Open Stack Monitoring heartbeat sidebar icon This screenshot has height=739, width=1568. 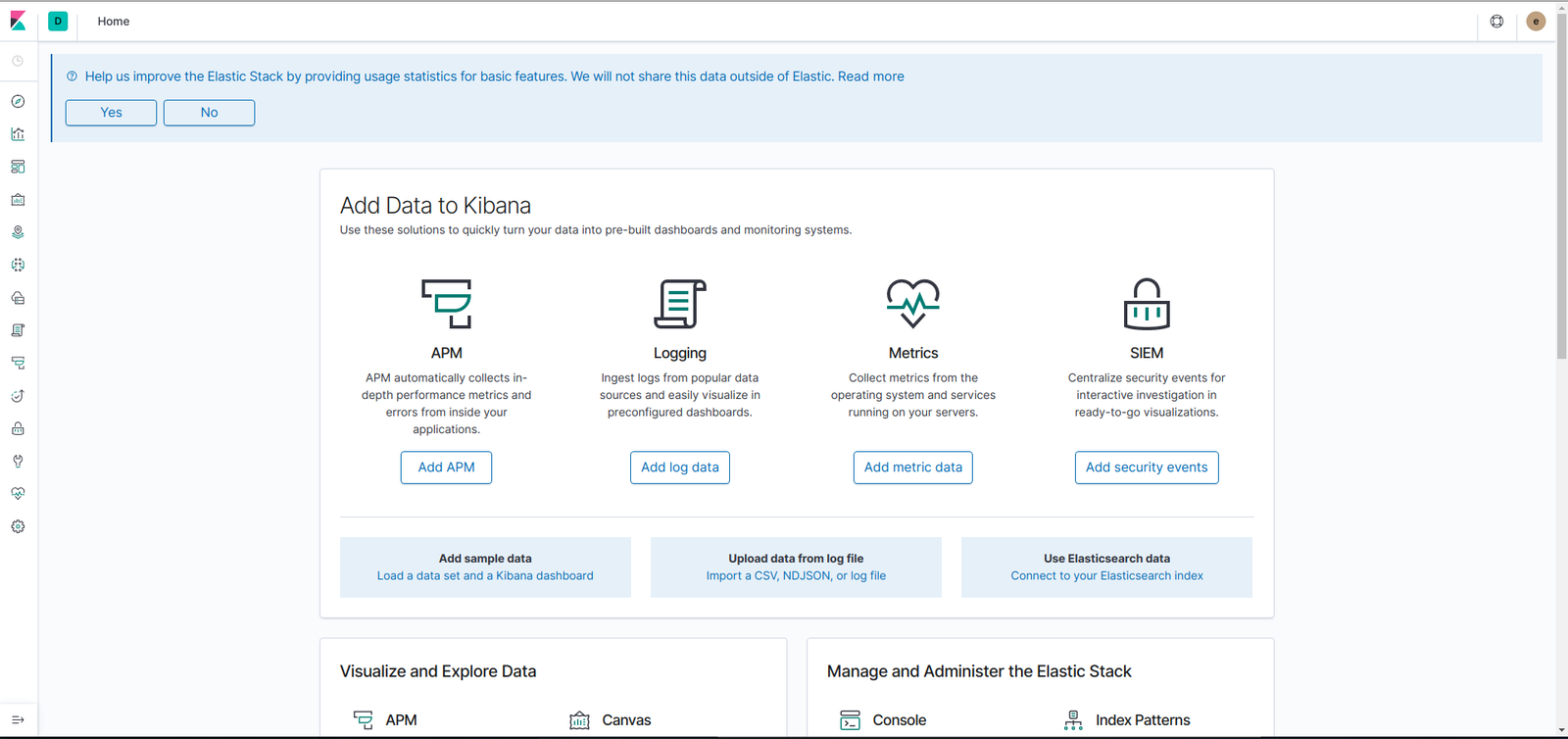(18, 494)
